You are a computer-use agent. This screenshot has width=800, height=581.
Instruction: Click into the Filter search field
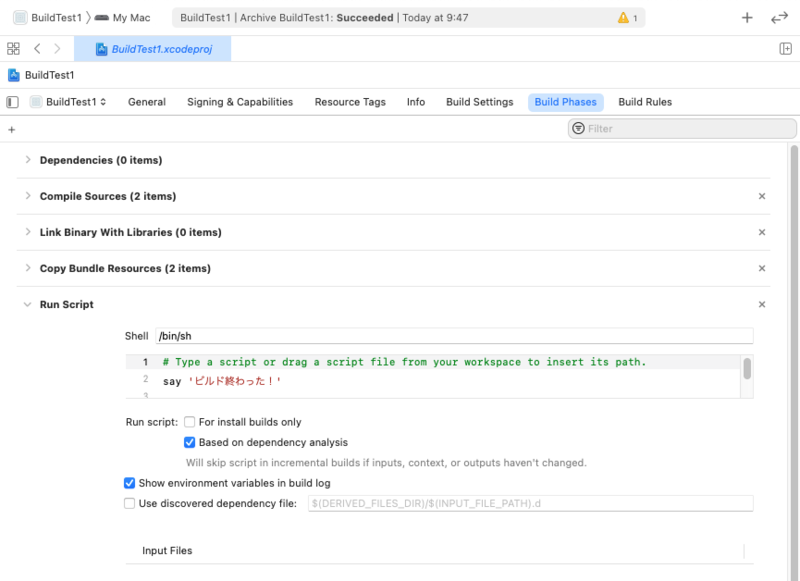[x=682, y=129]
